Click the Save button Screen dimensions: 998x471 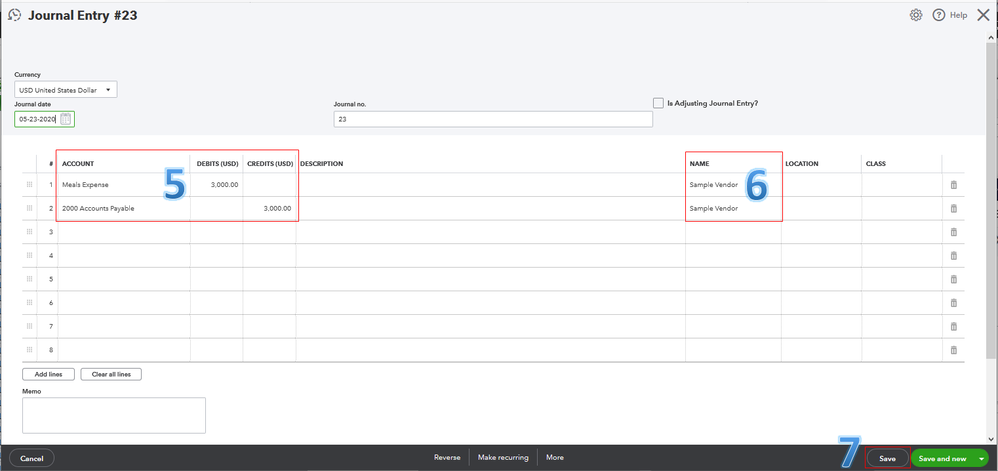(887, 458)
